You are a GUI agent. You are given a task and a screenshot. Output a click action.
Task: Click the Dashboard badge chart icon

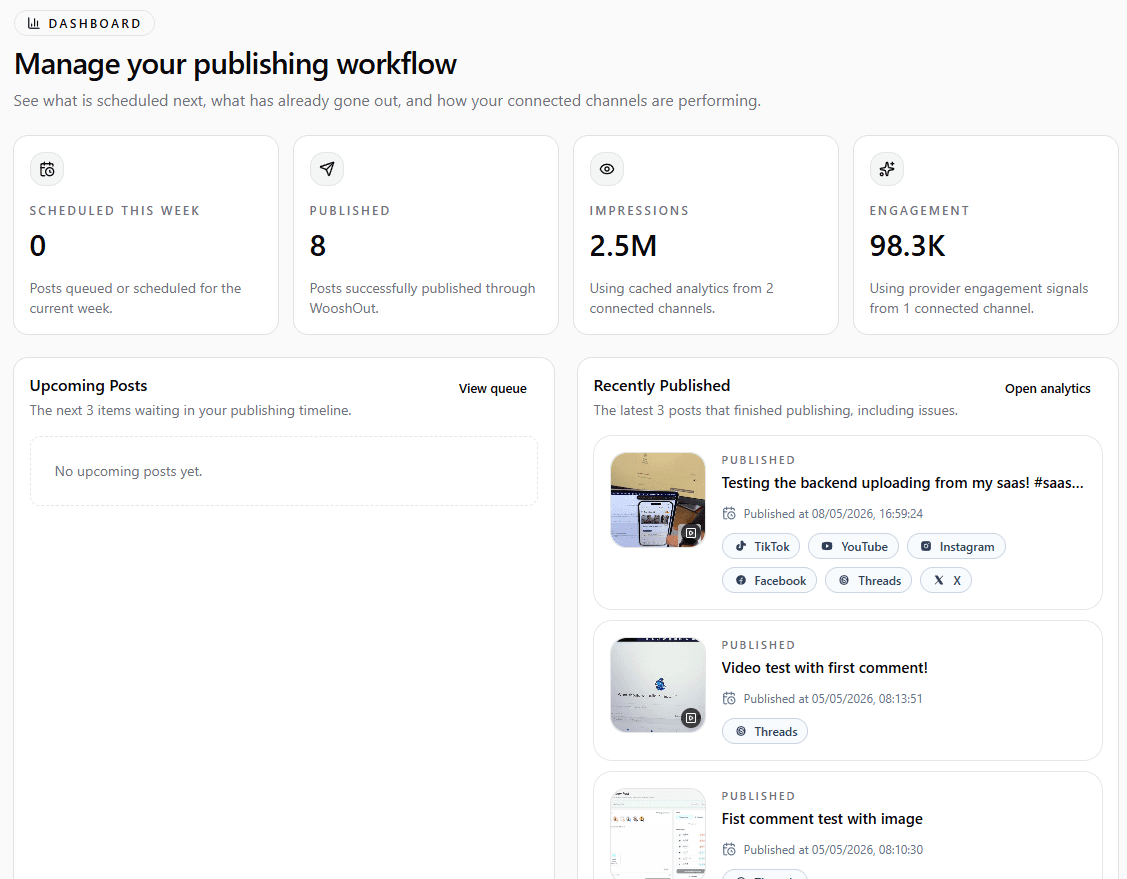(x=33, y=23)
